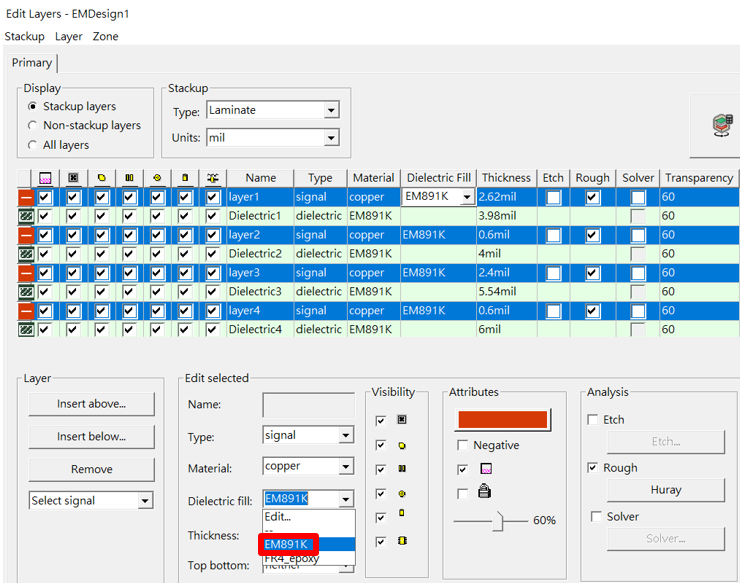
Task: Click the gray X-box column header icon
Action: pyautogui.click(x=73, y=178)
